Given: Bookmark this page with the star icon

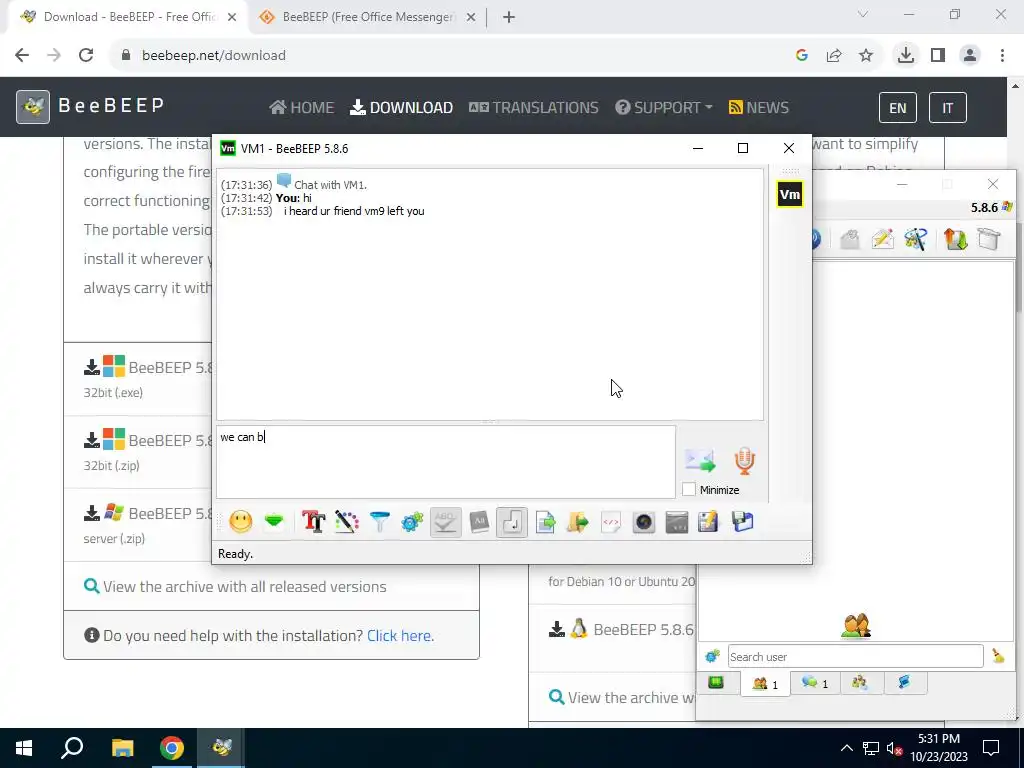Looking at the screenshot, I should coord(866,56).
